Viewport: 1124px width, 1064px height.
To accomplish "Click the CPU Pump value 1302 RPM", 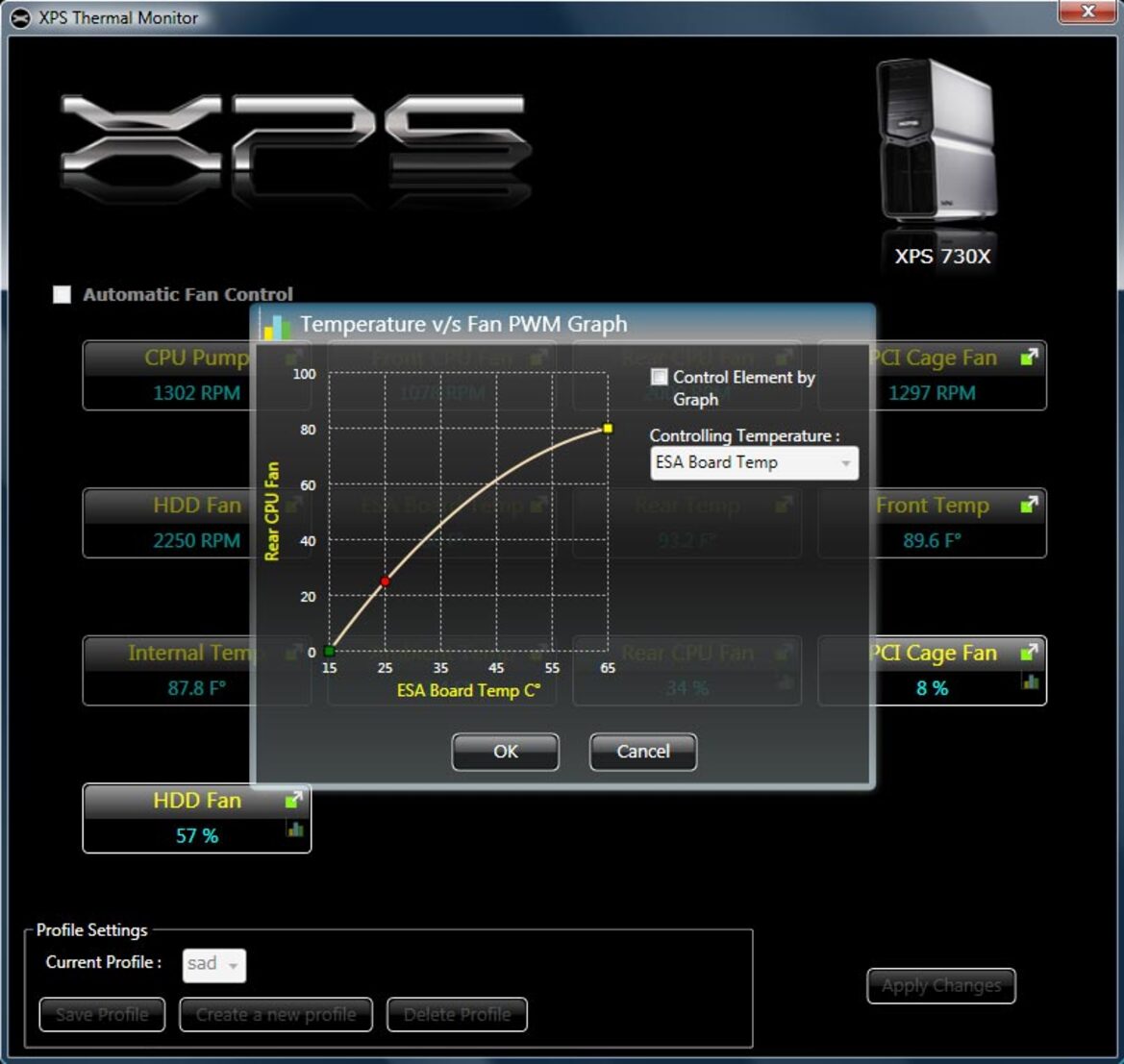I will click(x=196, y=393).
